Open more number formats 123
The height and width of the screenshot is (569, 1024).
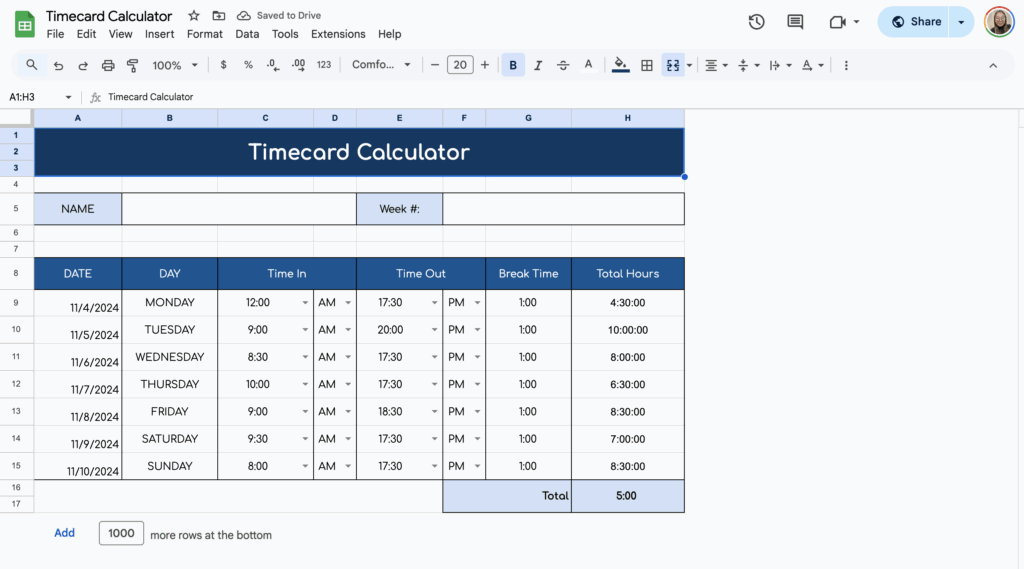324,65
